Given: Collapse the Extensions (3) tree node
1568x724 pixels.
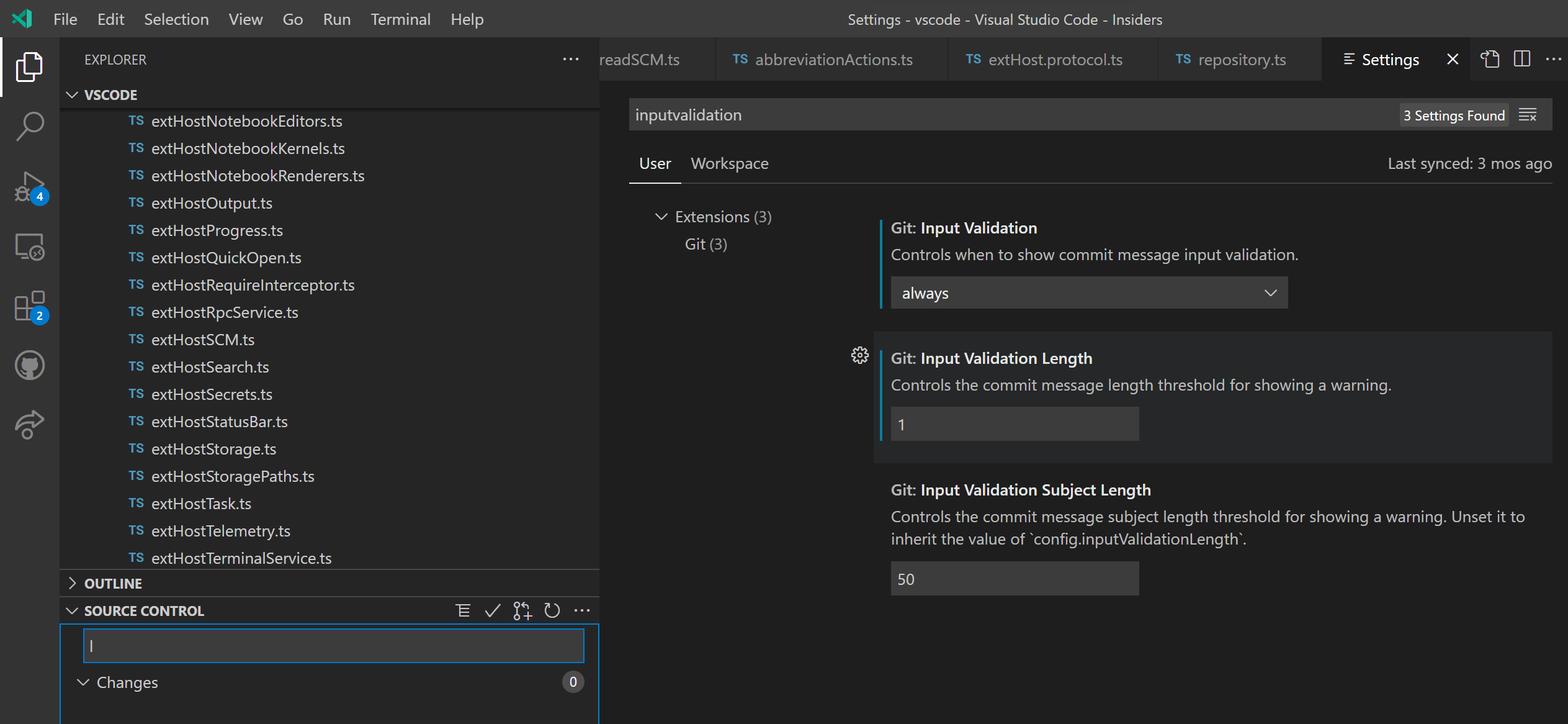Looking at the screenshot, I should click(x=661, y=217).
